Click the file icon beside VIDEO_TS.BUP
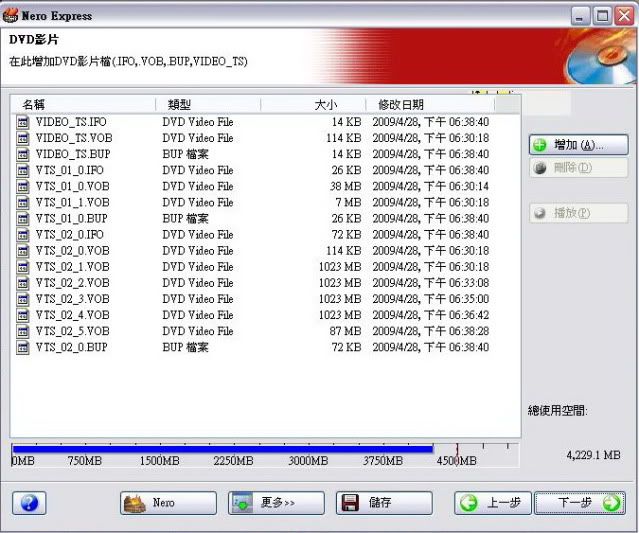The height and width of the screenshot is (533, 639). 23,154
